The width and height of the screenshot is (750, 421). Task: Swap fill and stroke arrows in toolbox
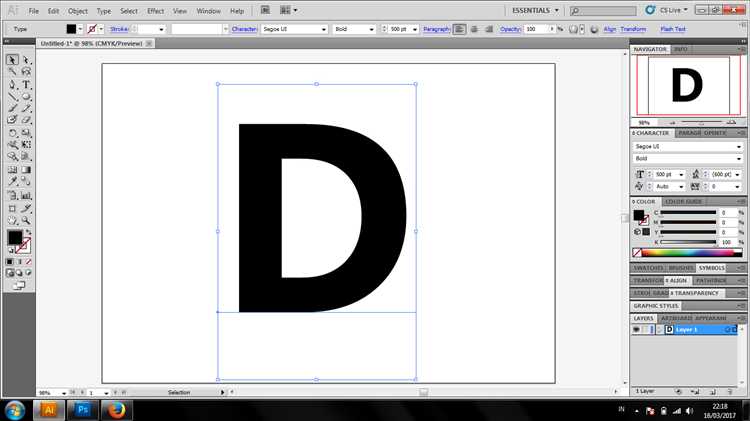tap(28, 232)
